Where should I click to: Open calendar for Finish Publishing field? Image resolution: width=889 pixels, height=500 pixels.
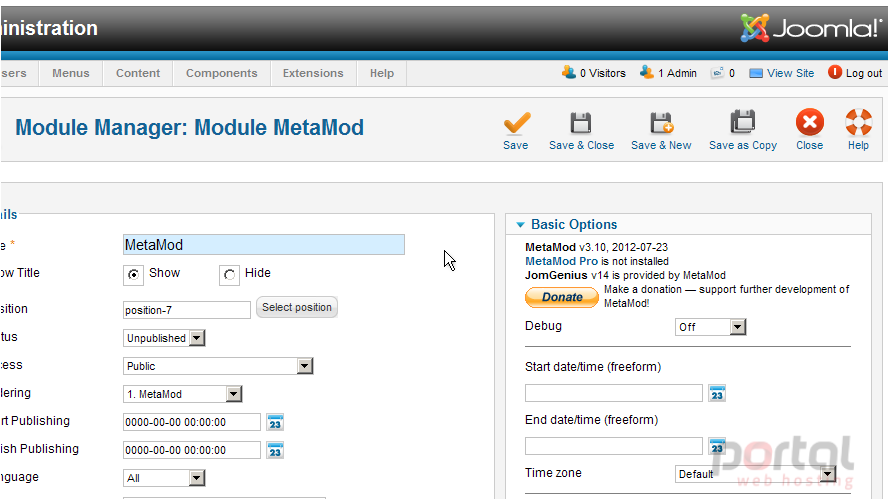point(275,450)
